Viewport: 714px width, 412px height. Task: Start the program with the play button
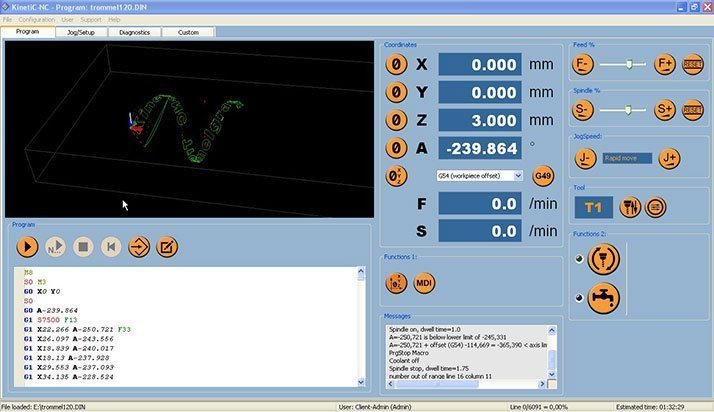pos(28,246)
